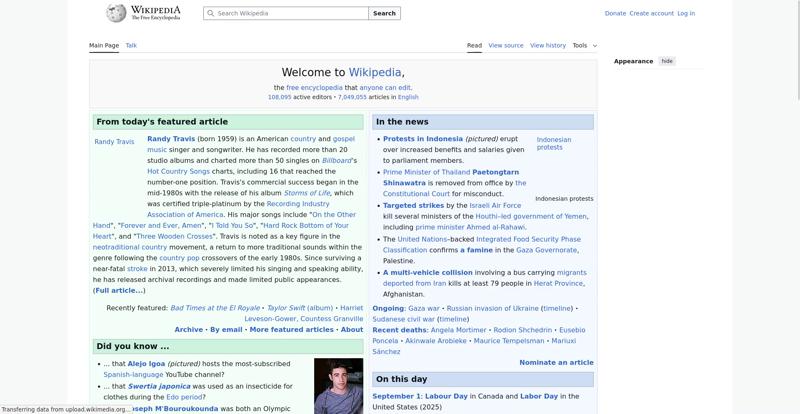Image resolution: width=800 pixels, height=414 pixels.
Task: Open the Three Wooden Crosses link
Action: point(174,236)
